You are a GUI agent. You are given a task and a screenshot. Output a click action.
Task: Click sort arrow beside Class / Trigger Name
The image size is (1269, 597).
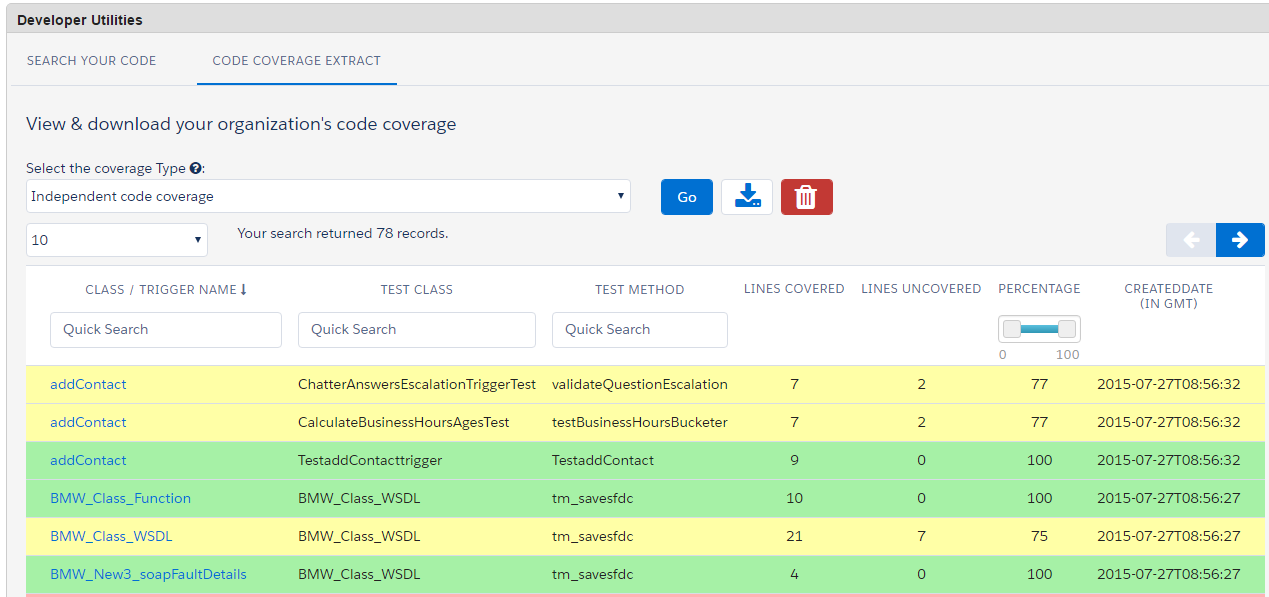point(243,289)
